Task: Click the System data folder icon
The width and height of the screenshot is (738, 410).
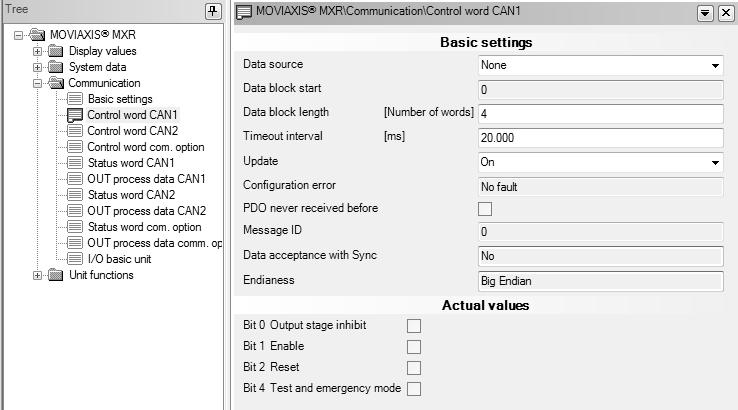Action: (x=56, y=67)
